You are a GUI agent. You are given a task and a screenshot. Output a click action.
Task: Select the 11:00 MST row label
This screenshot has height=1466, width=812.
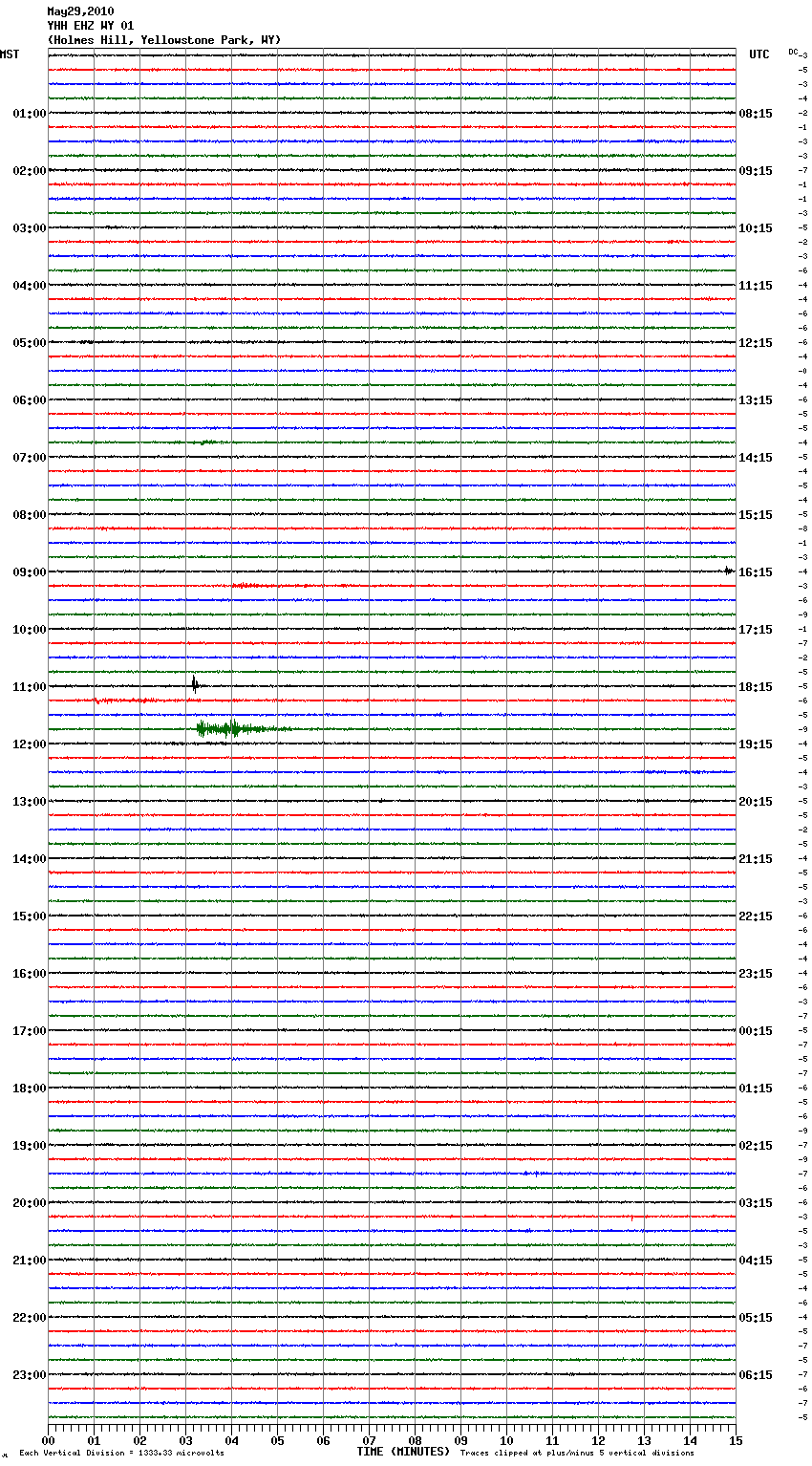(x=30, y=687)
